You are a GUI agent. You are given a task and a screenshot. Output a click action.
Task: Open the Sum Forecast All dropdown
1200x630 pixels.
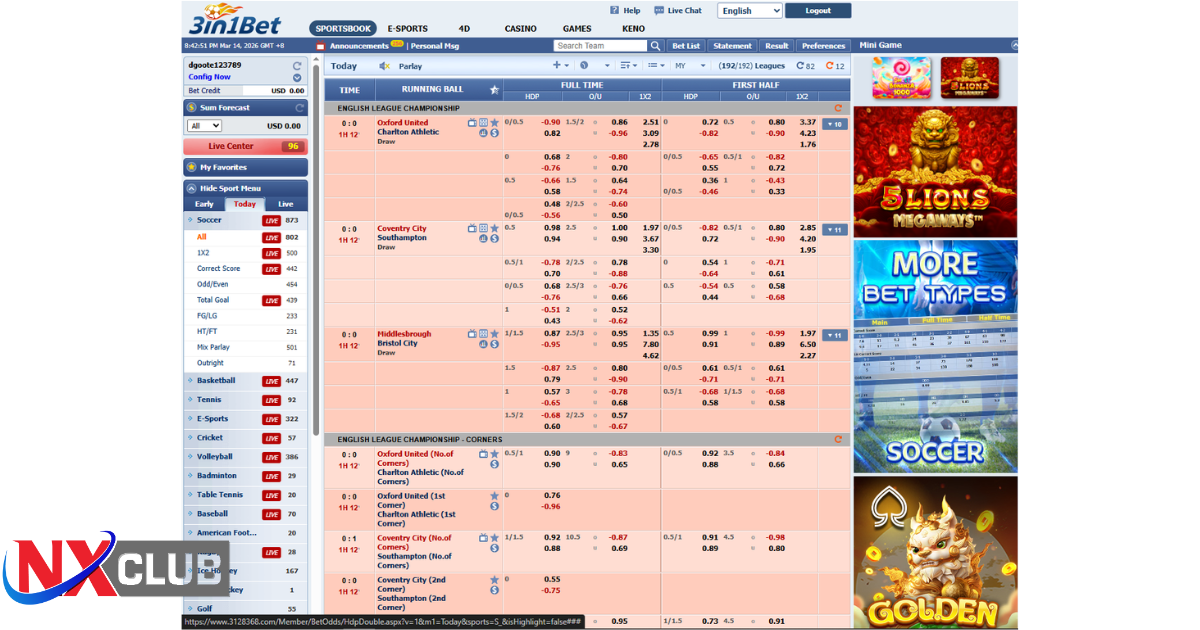coord(204,126)
